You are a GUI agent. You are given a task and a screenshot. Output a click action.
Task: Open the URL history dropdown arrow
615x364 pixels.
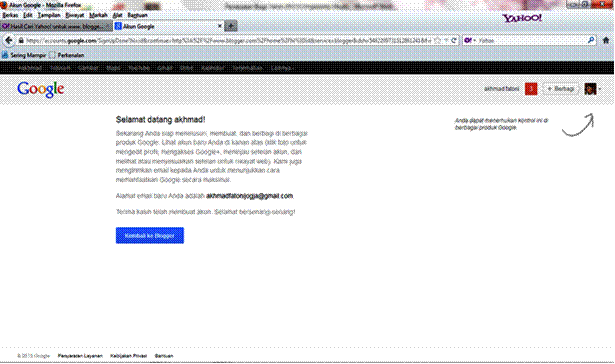point(446,40)
